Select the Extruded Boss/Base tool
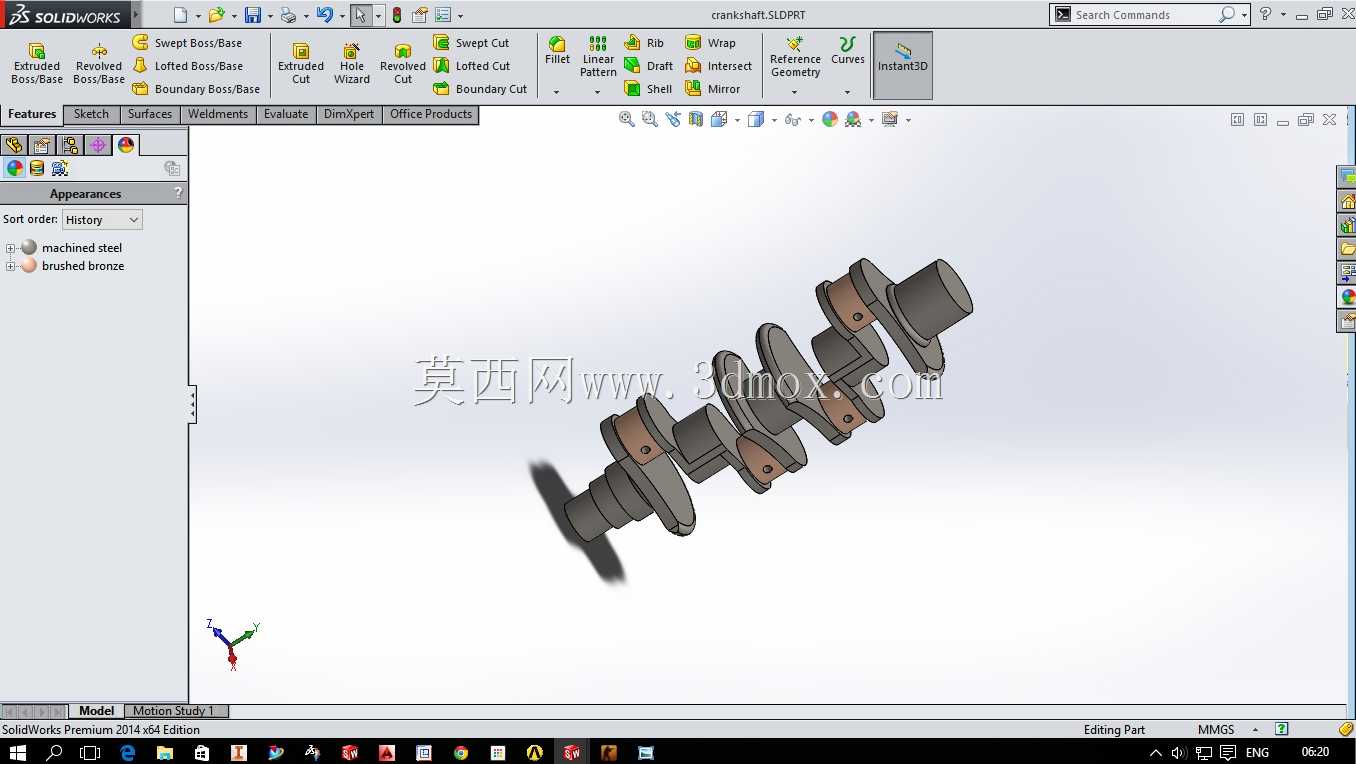This screenshot has height=764, width=1356. pos(37,64)
